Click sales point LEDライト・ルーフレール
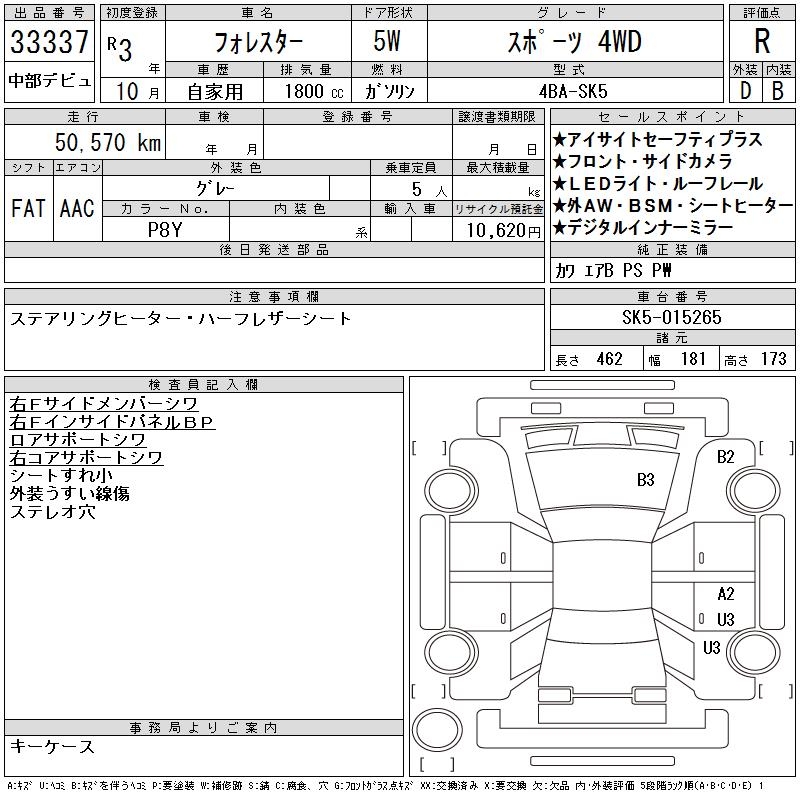Image resolution: width=800 pixels, height=800 pixels. click(658, 183)
